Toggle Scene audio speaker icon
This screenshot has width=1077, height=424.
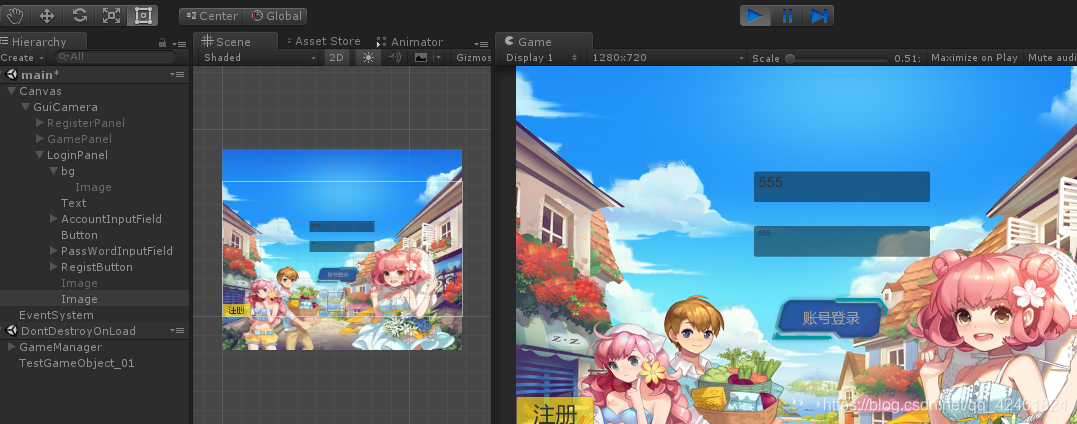pos(394,58)
